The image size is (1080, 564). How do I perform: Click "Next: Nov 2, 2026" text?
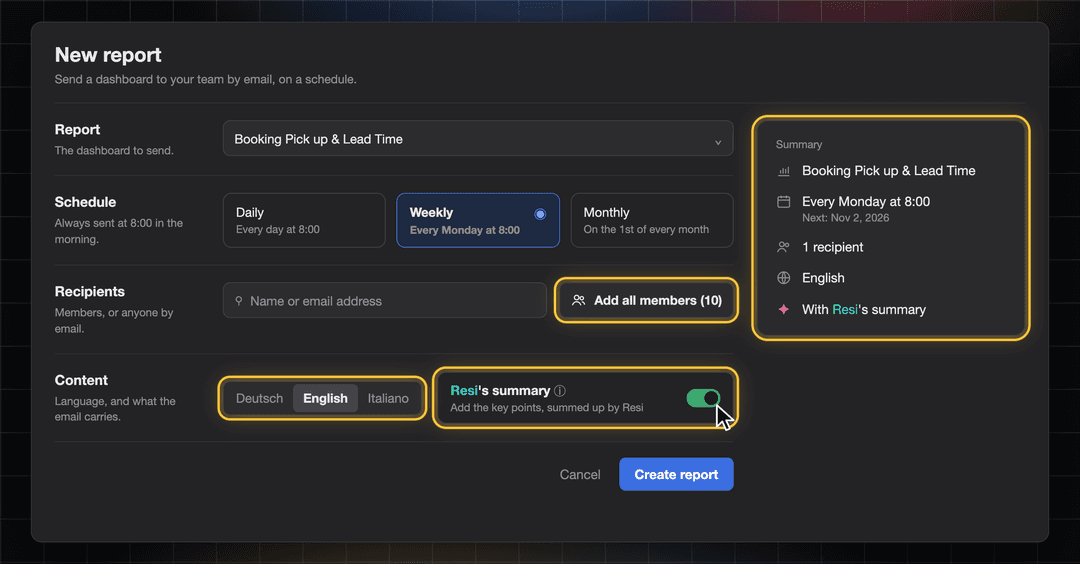tap(845, 218)
